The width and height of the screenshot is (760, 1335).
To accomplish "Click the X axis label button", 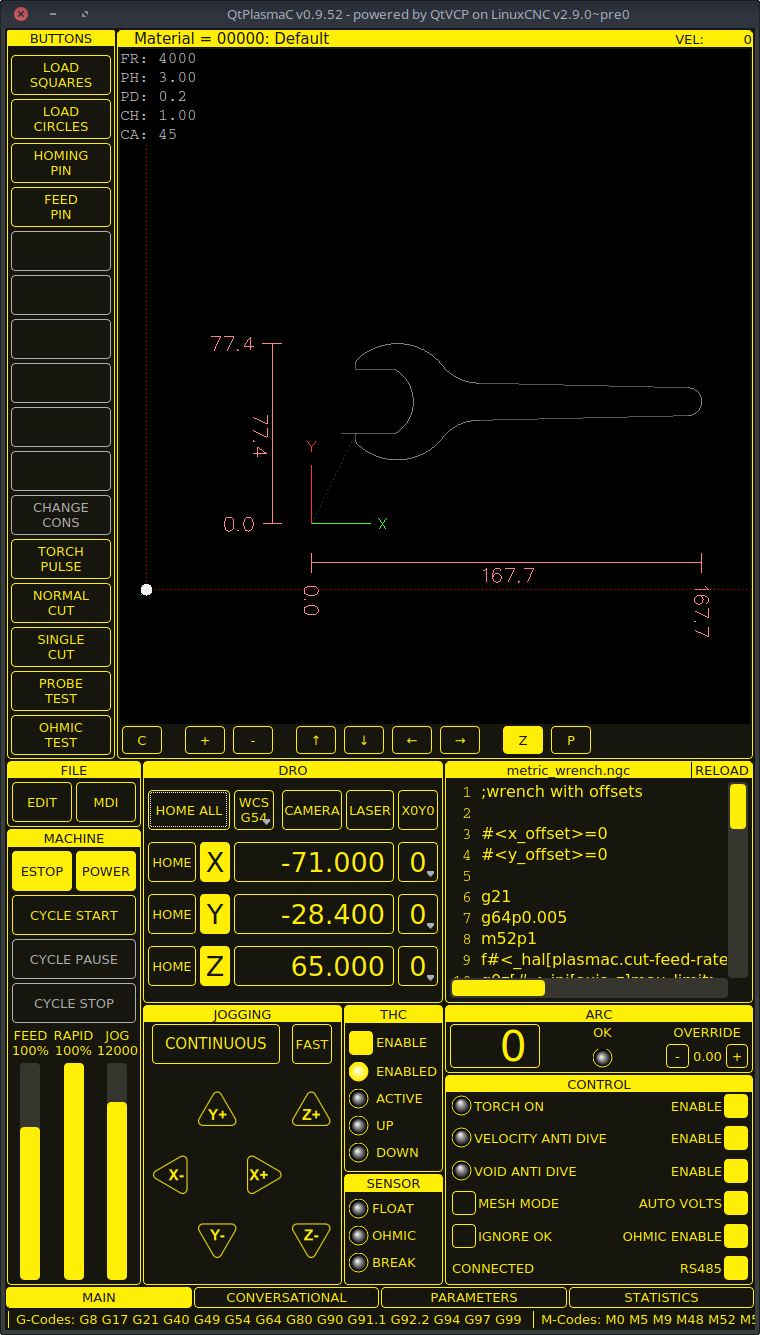I will [215, 862].
